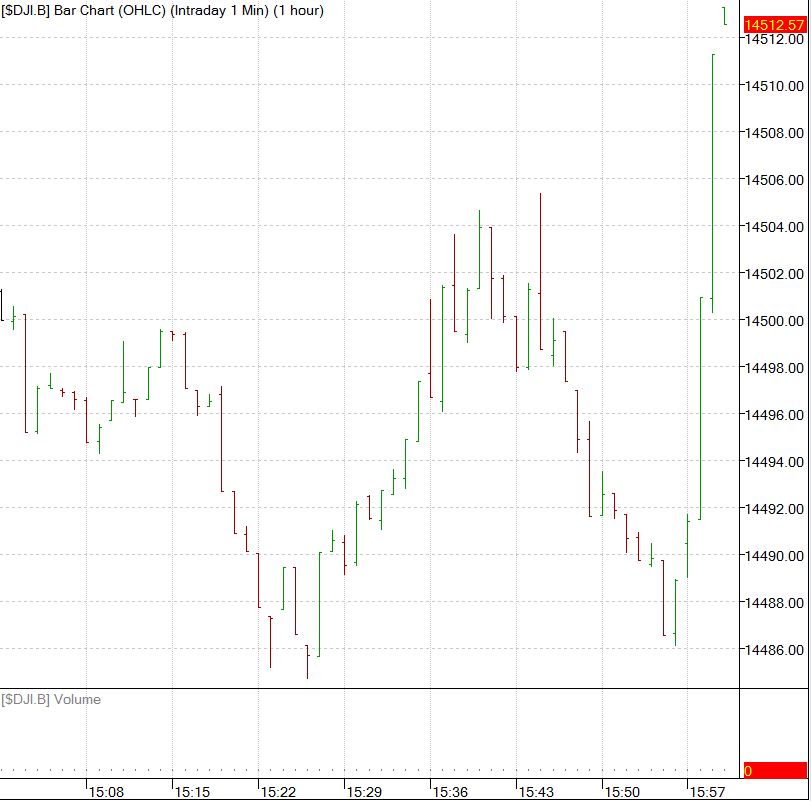Select the 14486.00 price axis label

(773, 650)
